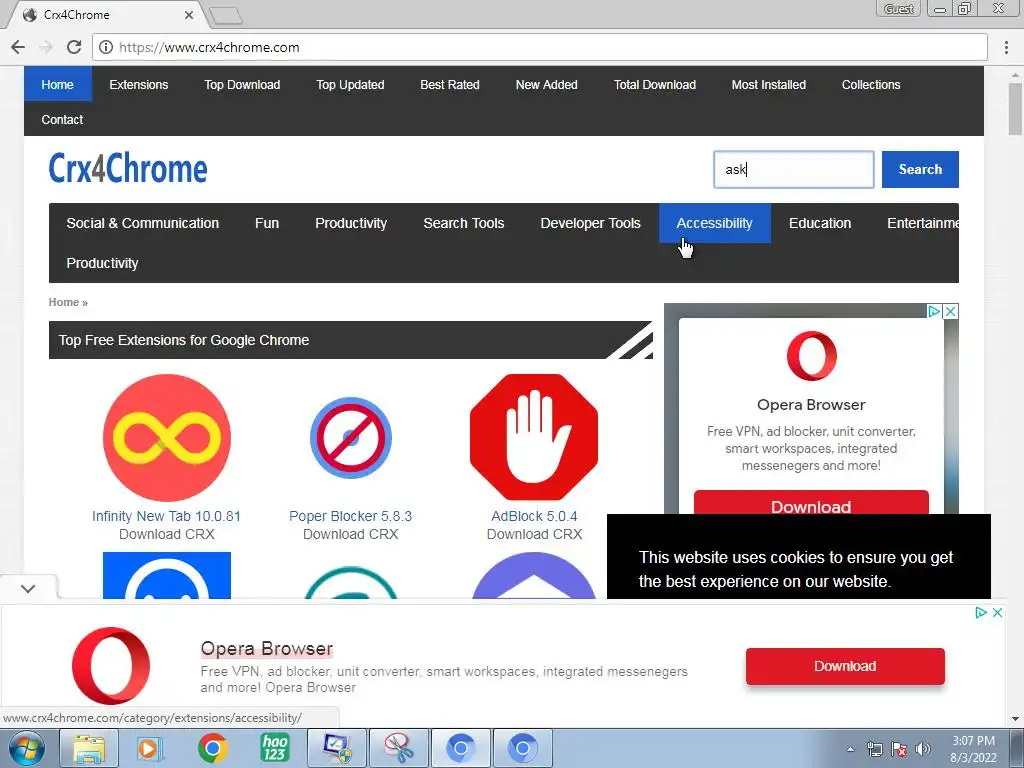
Task: Show hidden tray icons arrow
Action: click(x=850, y=749)
